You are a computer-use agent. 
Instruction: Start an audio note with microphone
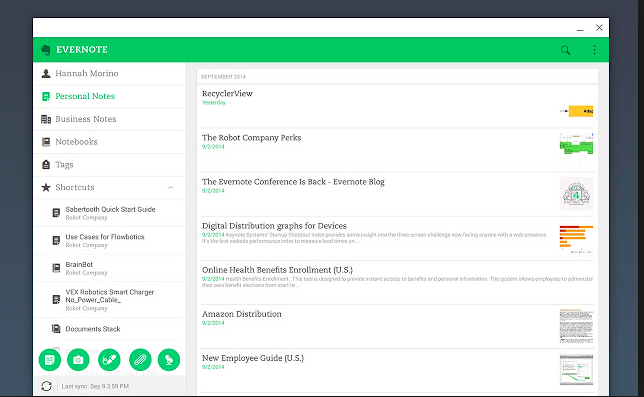[169, 360]
